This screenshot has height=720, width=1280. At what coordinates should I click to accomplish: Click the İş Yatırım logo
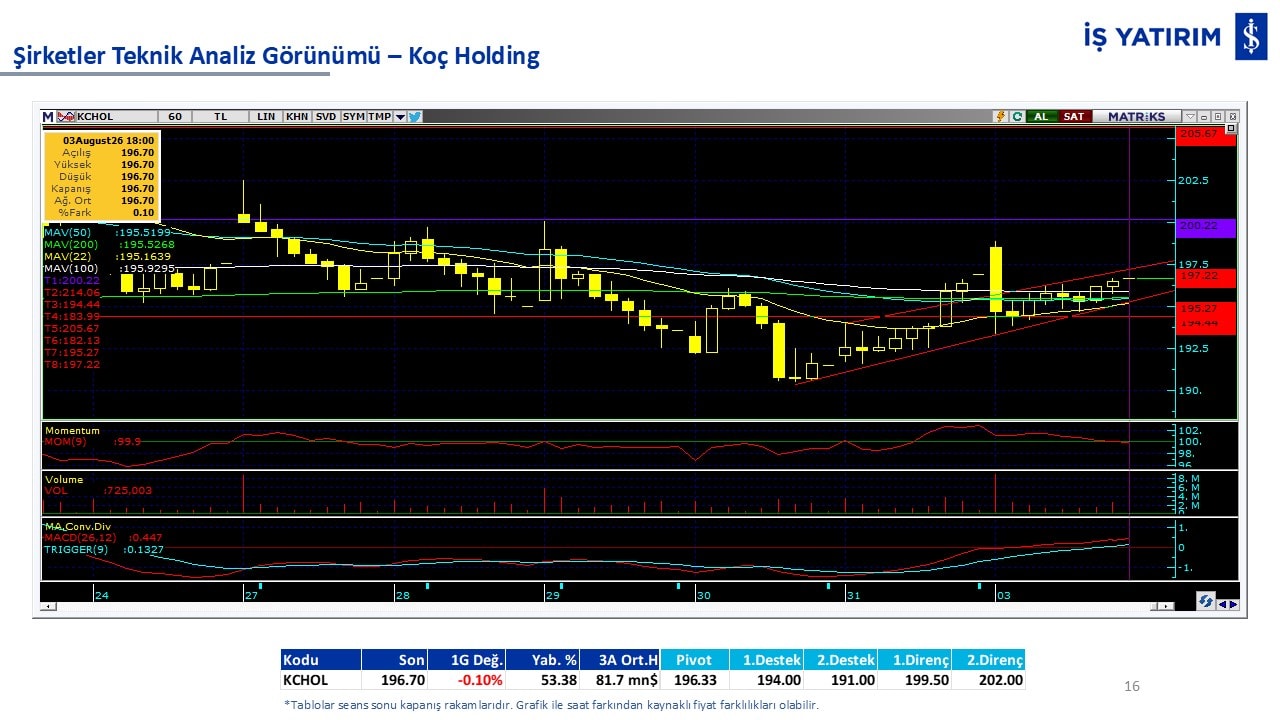pos(1175,37)
